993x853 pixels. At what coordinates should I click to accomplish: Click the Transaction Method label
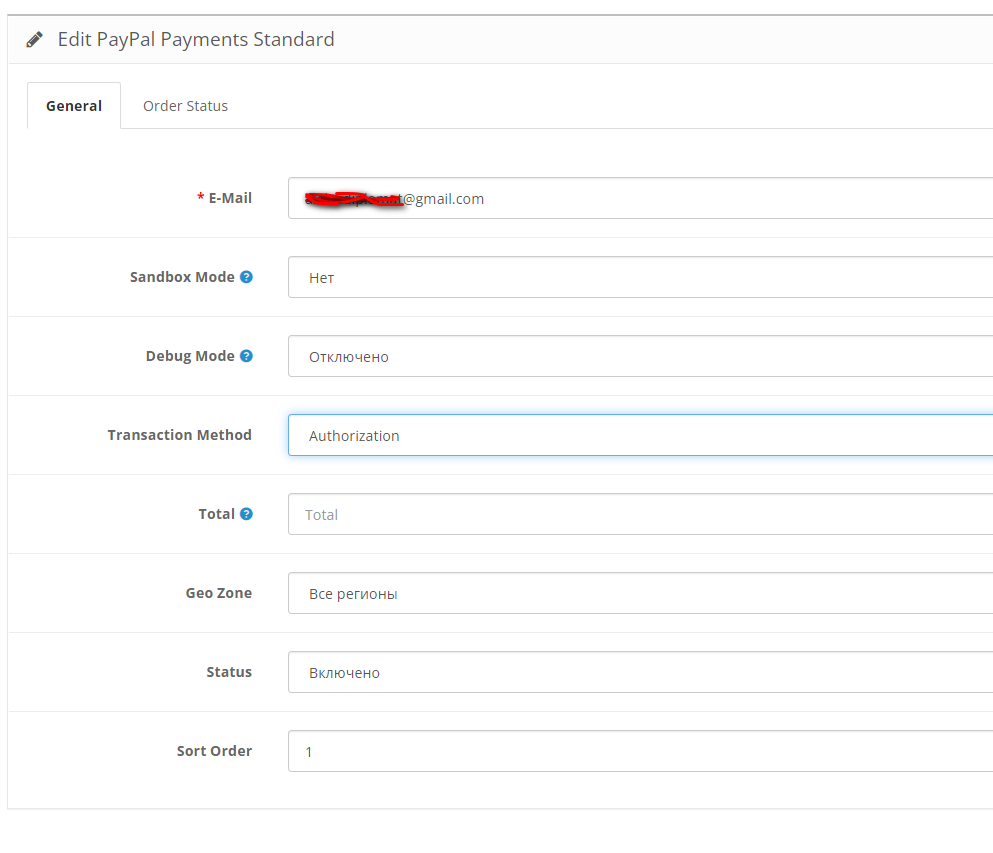coord(179,435)
